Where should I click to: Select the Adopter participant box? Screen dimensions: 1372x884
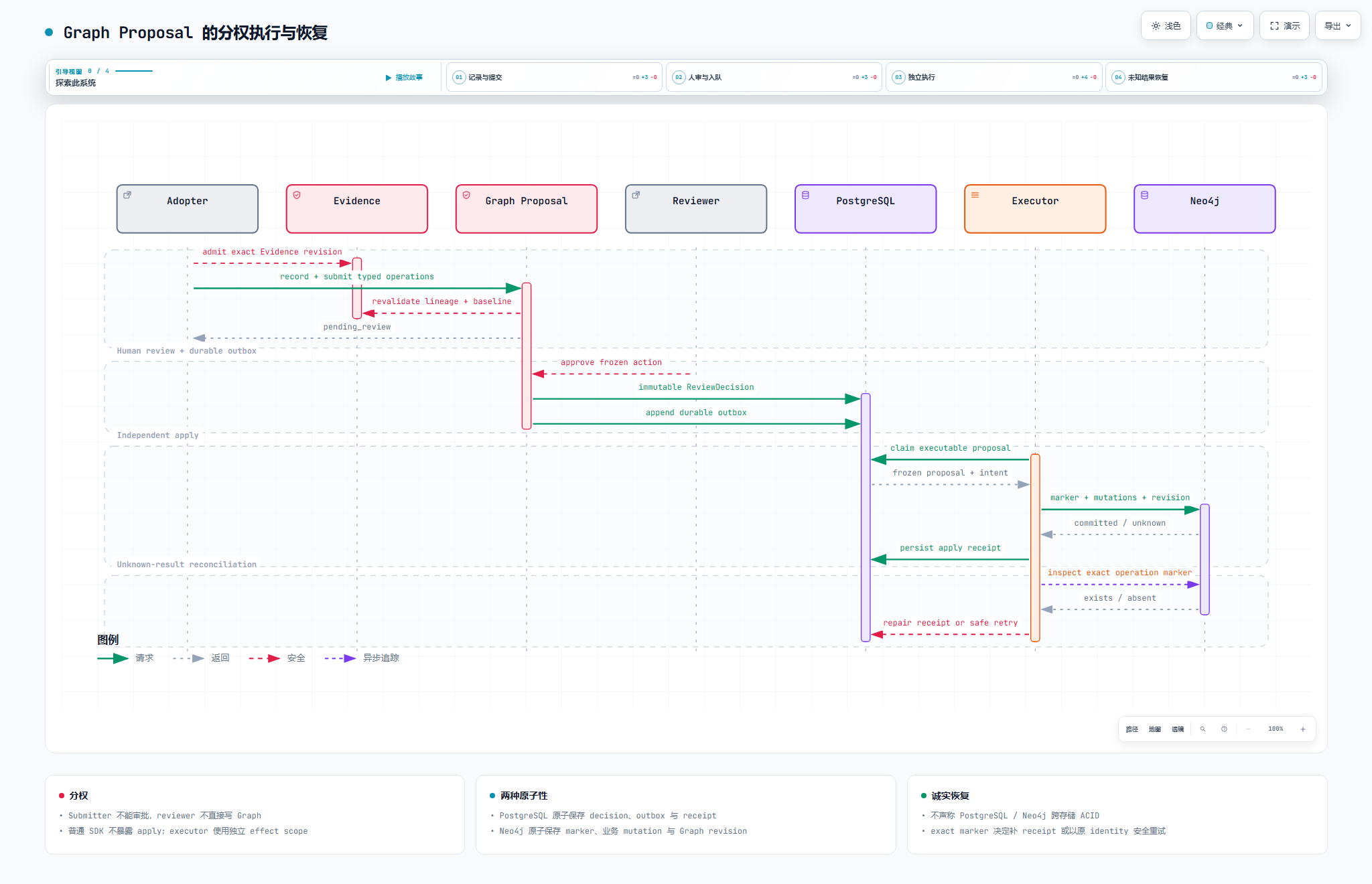coord(188,209)
